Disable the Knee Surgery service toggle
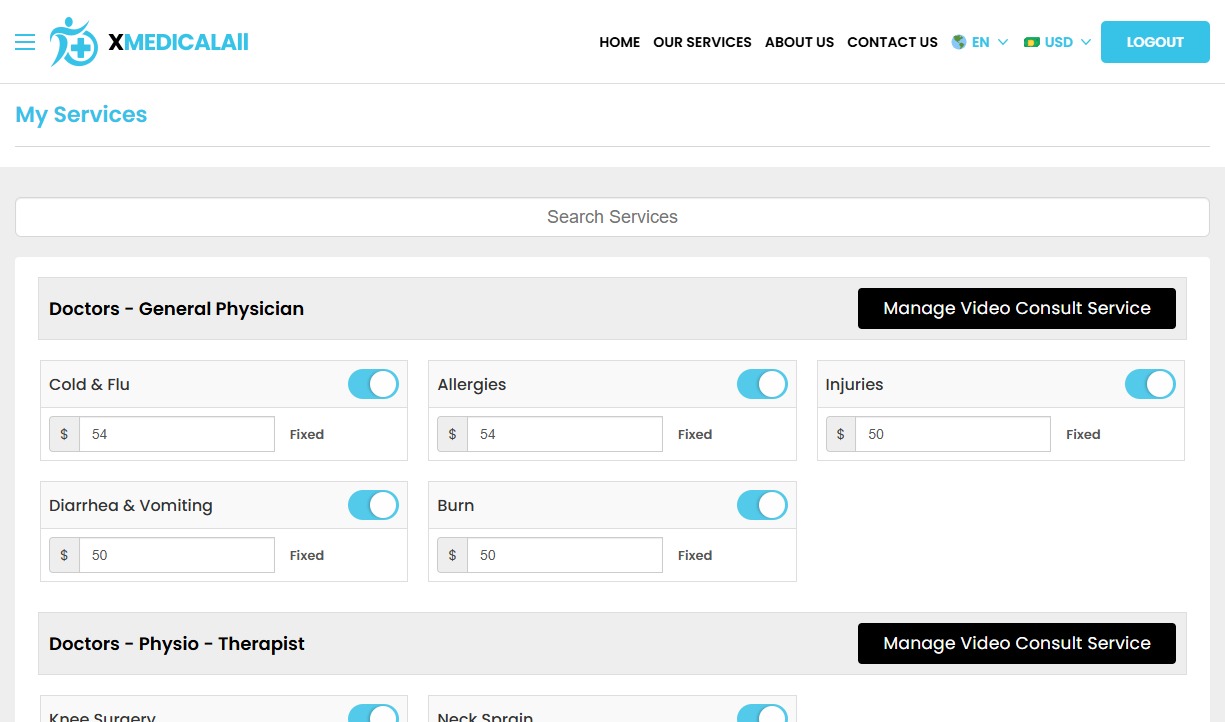This screenshot has height=722, width=1225. (373, 715)
